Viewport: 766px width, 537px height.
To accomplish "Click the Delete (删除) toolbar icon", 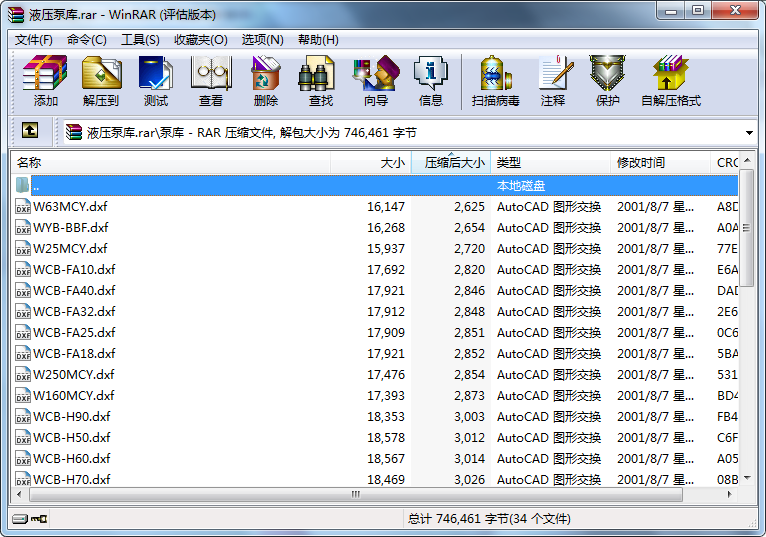I will tap(266, 81).
